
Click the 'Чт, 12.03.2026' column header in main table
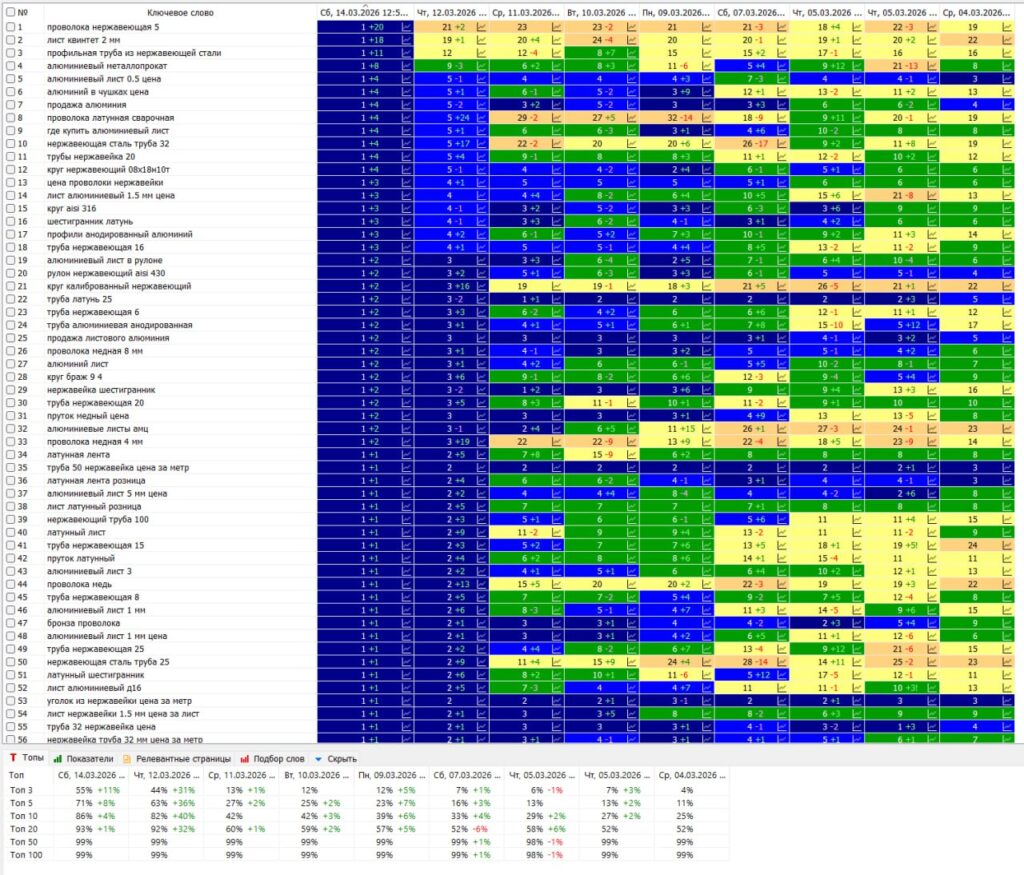pos(451,12)
